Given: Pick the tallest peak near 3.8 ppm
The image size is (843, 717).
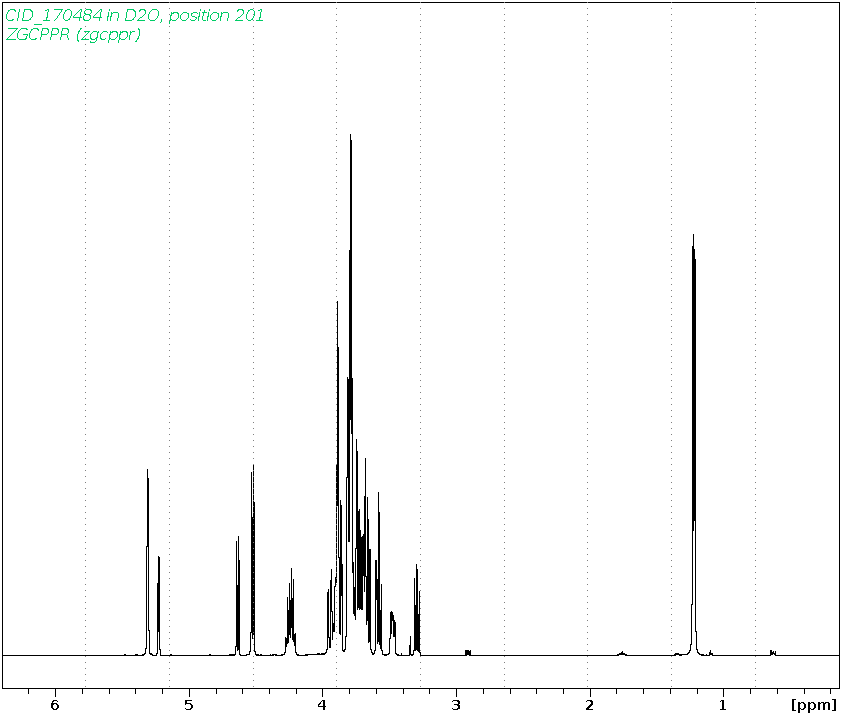Looking at the screenshot, I should (351, 395).
